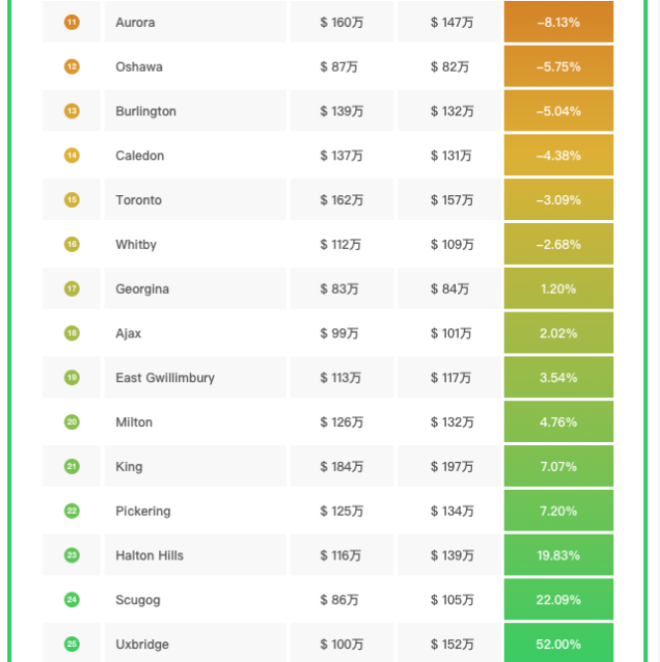The width and height of the screenshot is (660, 662).
Task: Click the rank 24 badge beside Scugog
Action: pyautogui.click(x=71, y=600)
